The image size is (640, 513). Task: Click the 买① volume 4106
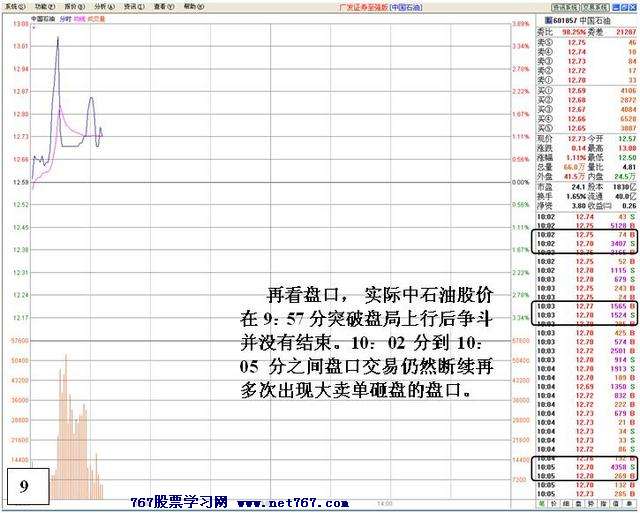628,91
